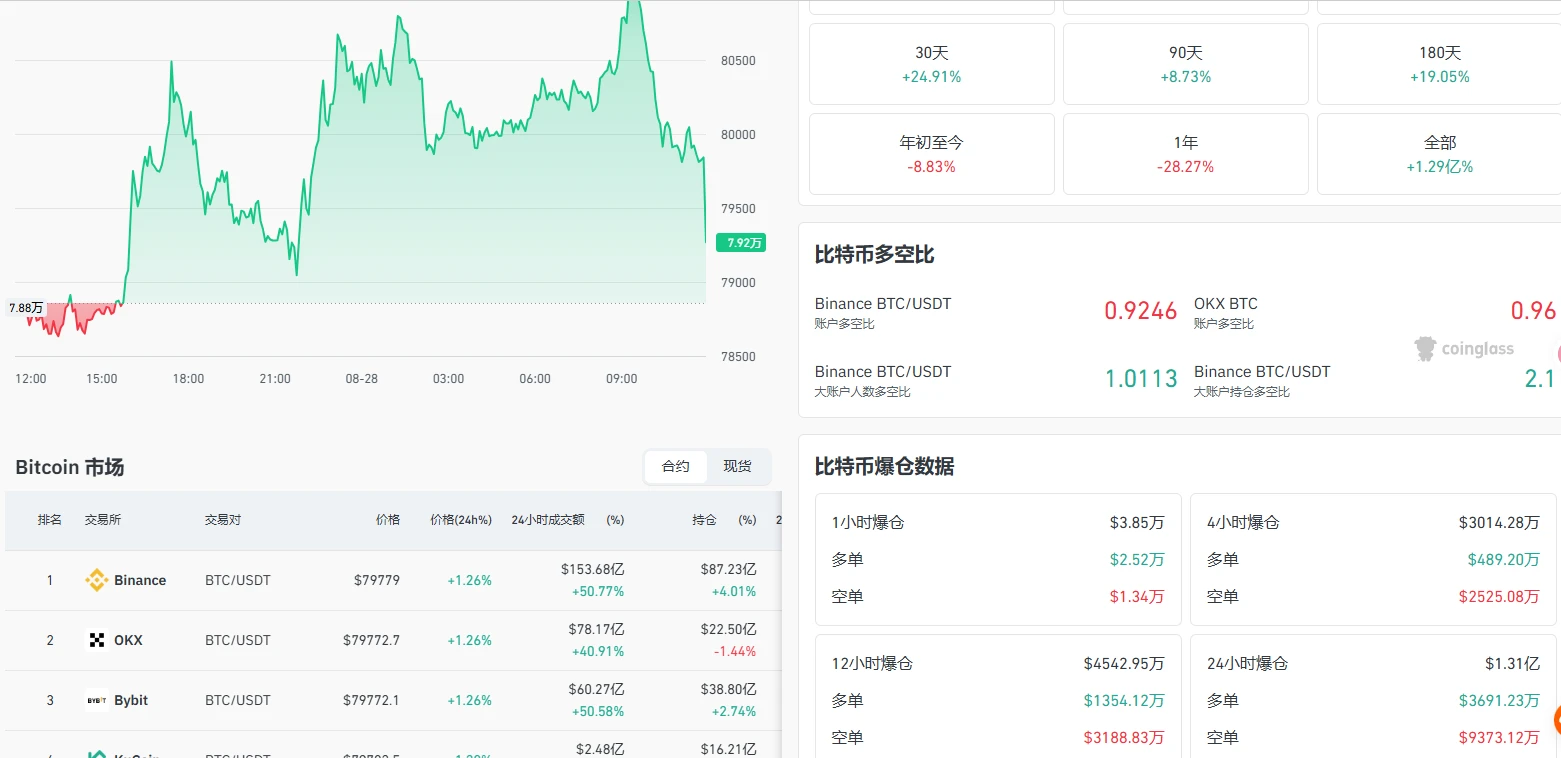Click the 比特币爆仓数据 section heading
This screenshot has width=1561, height=758.
tap(885, 466)
